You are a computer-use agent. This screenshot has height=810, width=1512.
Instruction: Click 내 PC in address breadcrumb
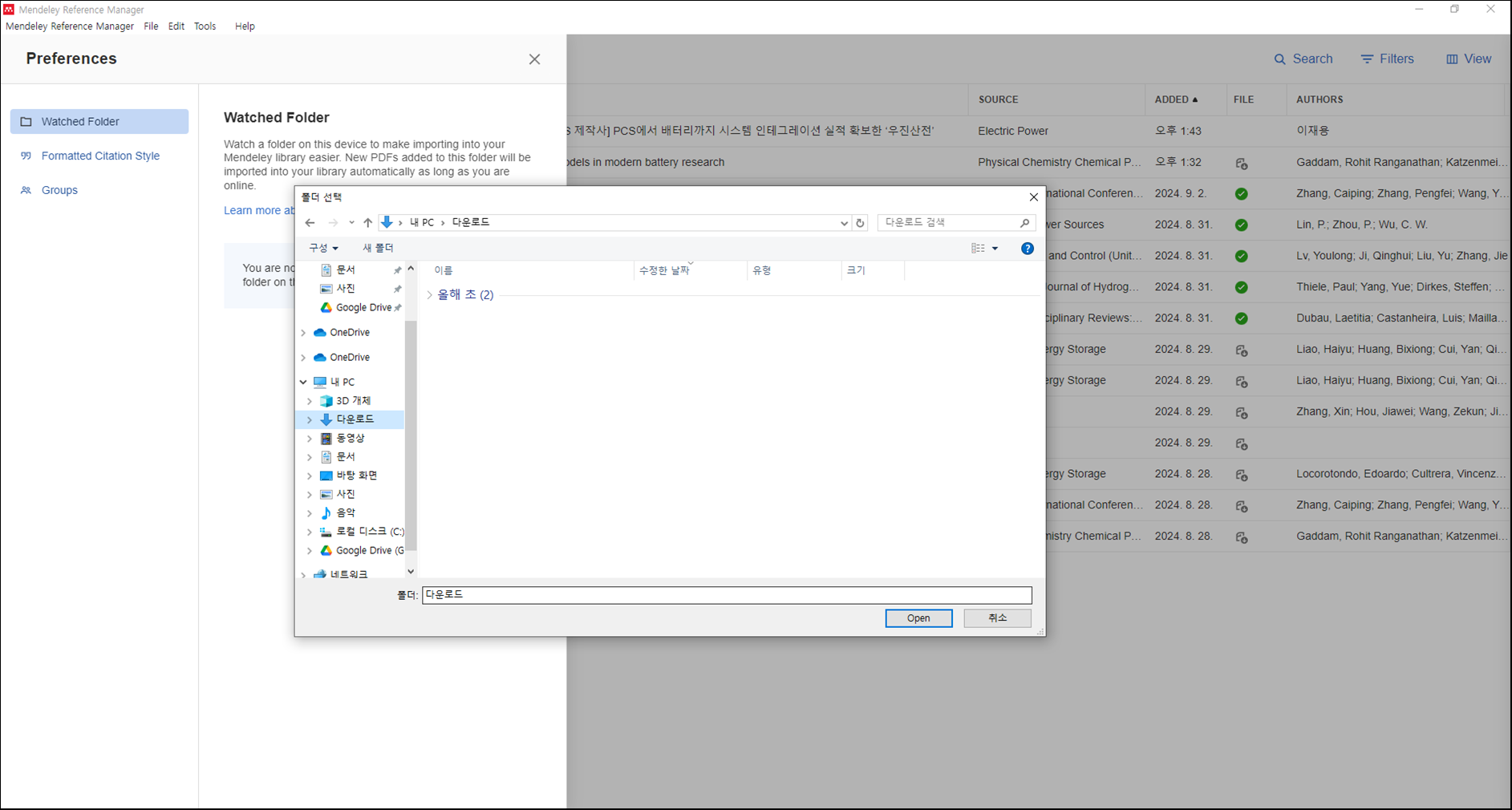click(422, 223)
